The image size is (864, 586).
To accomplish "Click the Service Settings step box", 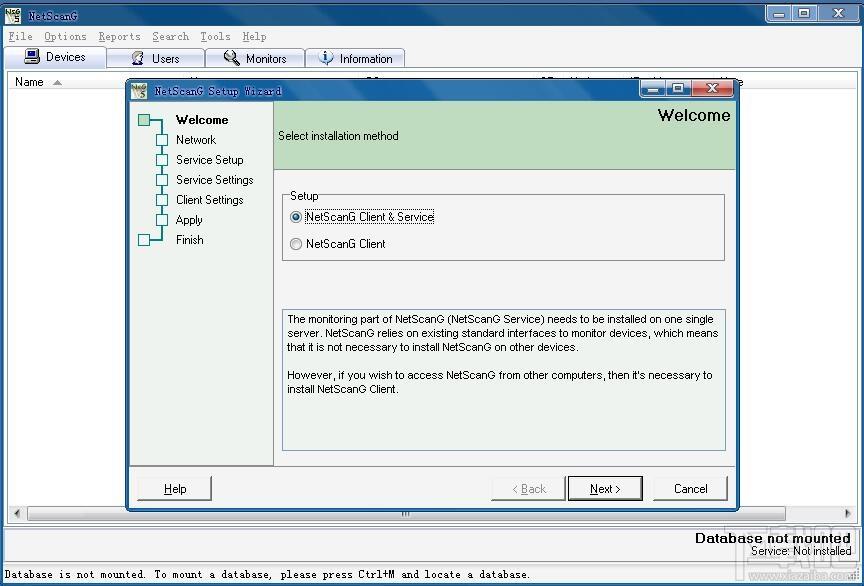I will pyautogui.click(x=162, y=180).
